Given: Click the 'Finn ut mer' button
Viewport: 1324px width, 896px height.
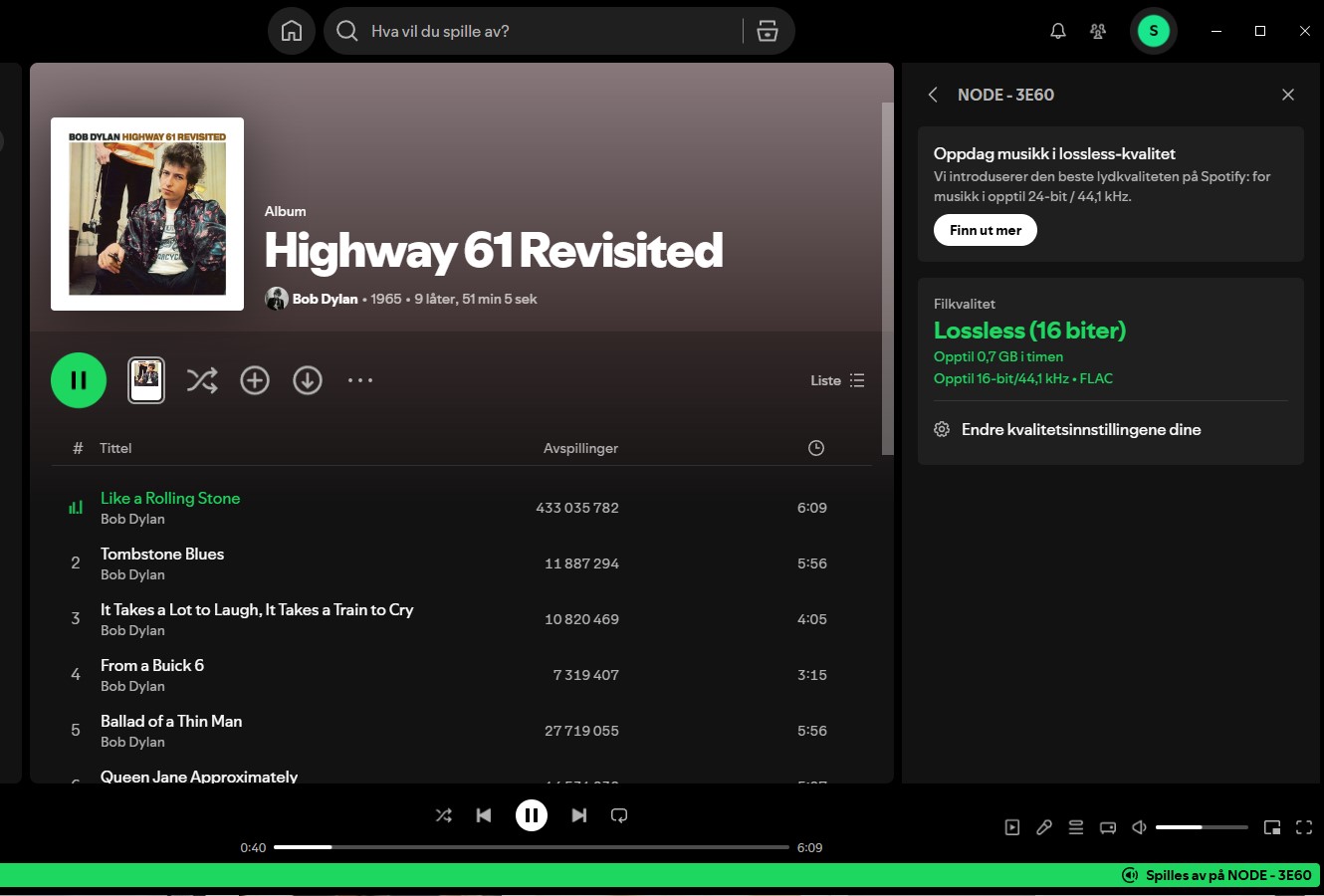Looking at the screenshot, I should pos(986,230).
